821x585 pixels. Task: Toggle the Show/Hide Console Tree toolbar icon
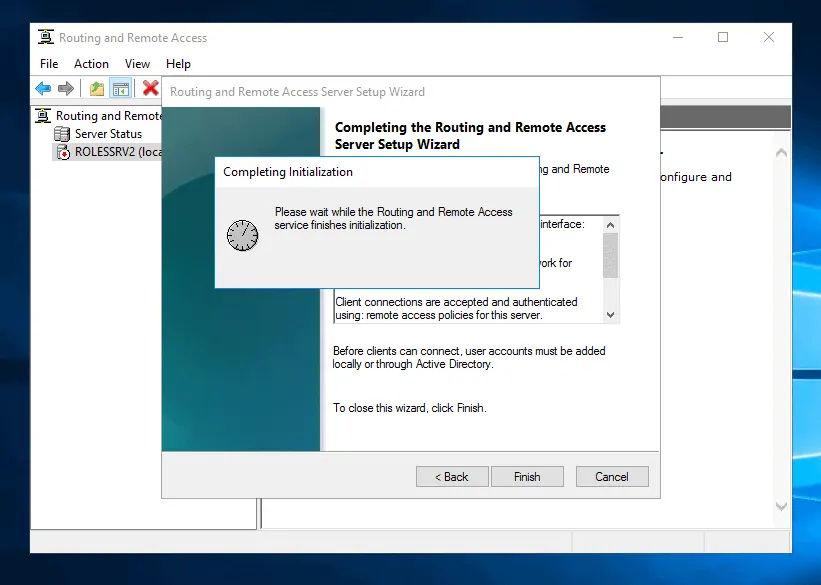(x=120, y=88)
